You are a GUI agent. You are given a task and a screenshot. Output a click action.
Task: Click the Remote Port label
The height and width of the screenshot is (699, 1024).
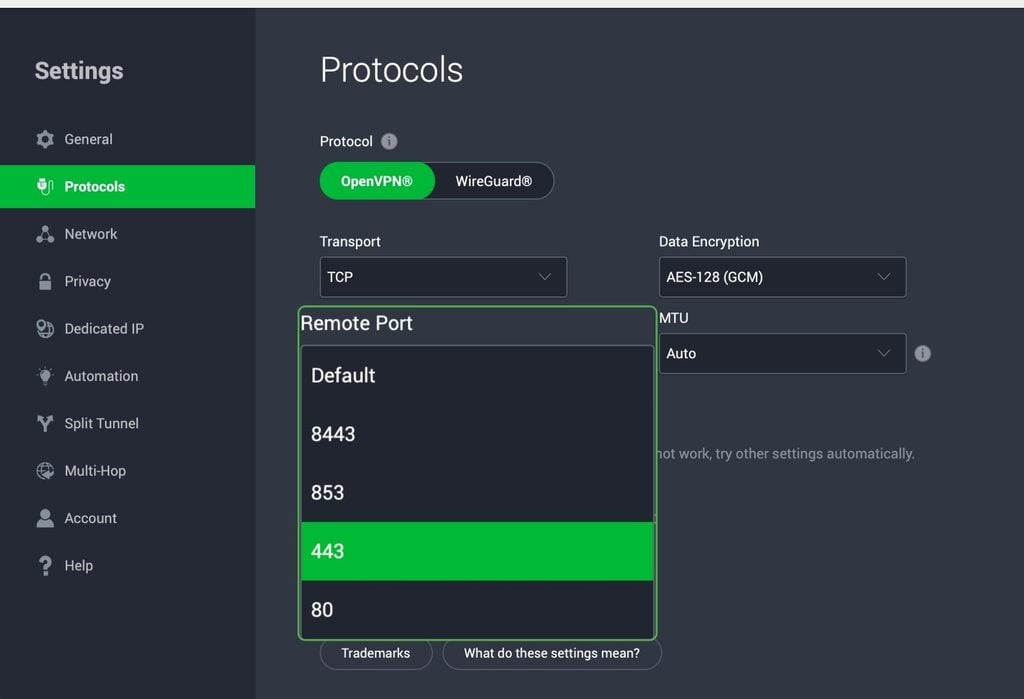tap(357, 323)
